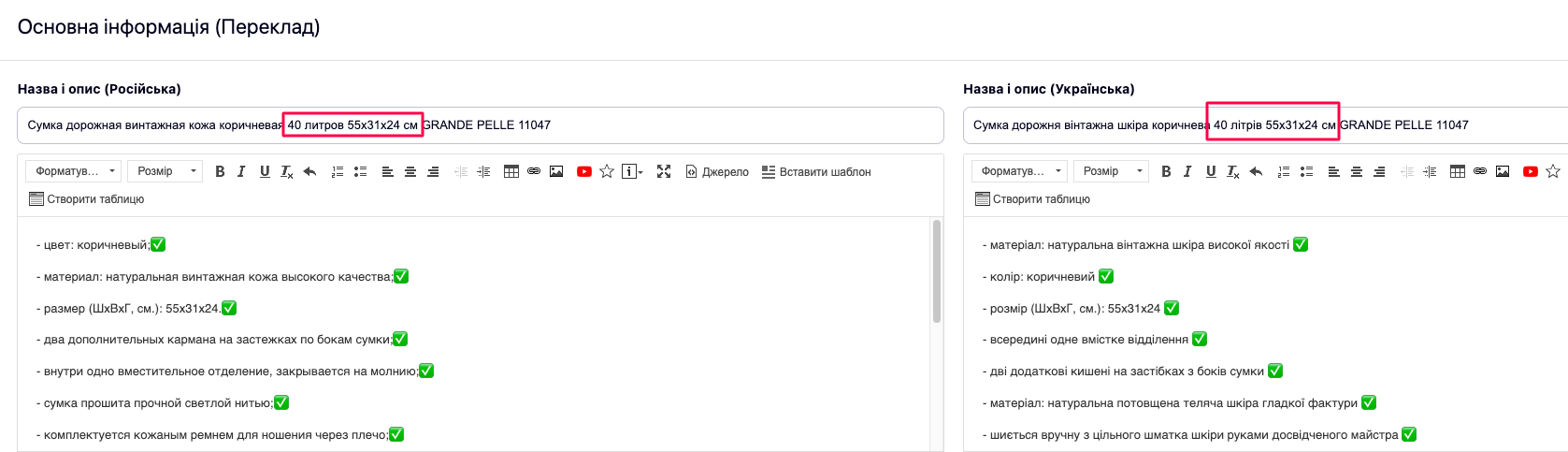Insert link icon in Ukrainian editor
The width and height of the screenshot is (1568, 452).
click(1480, 171)
